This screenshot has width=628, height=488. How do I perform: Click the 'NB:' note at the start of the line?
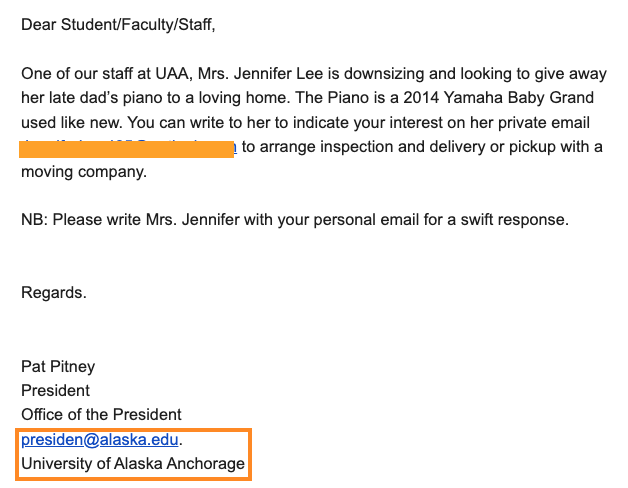pyautogui.click(x=34, y=220)
